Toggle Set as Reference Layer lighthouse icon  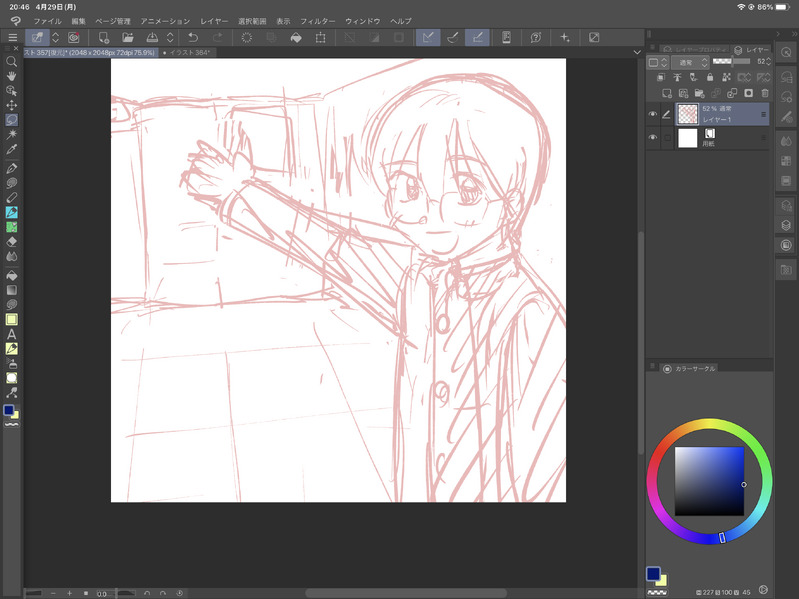pyautogui.click(x=677, y=77)
